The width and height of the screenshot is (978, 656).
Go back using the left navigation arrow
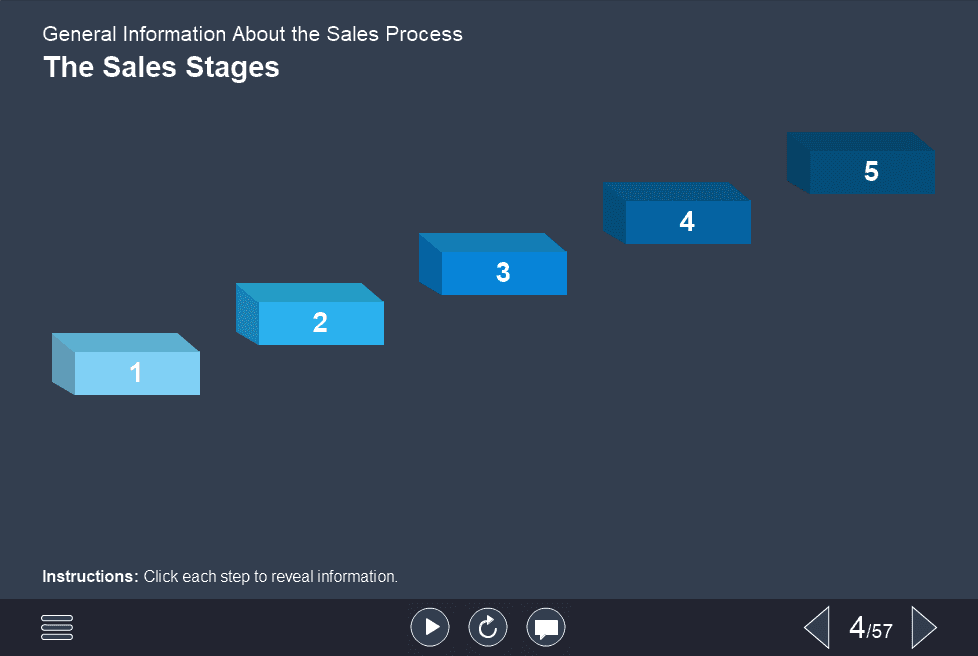tap(816, 627)
